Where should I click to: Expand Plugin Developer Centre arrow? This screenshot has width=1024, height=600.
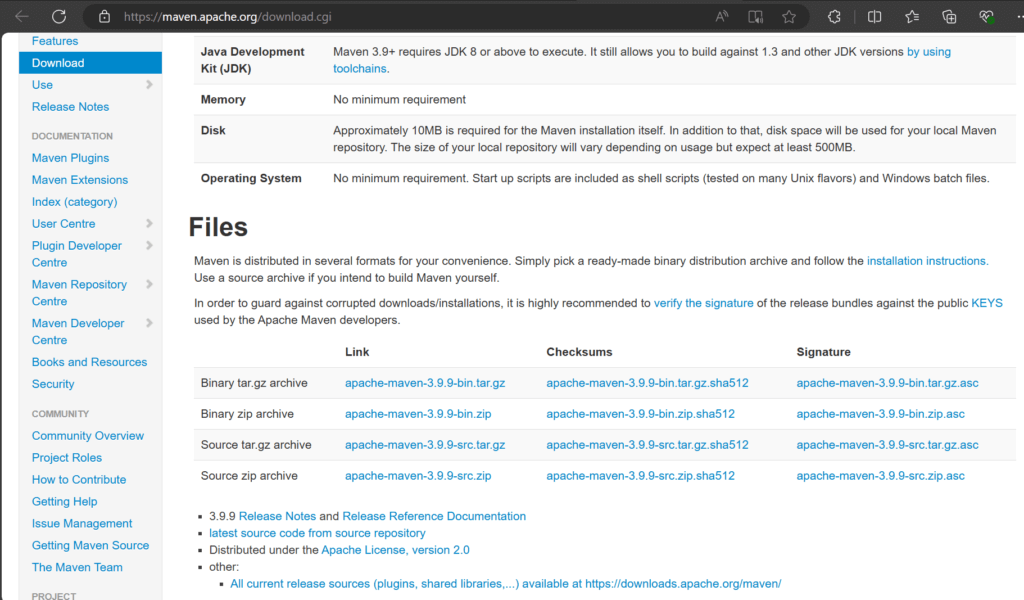149,245
